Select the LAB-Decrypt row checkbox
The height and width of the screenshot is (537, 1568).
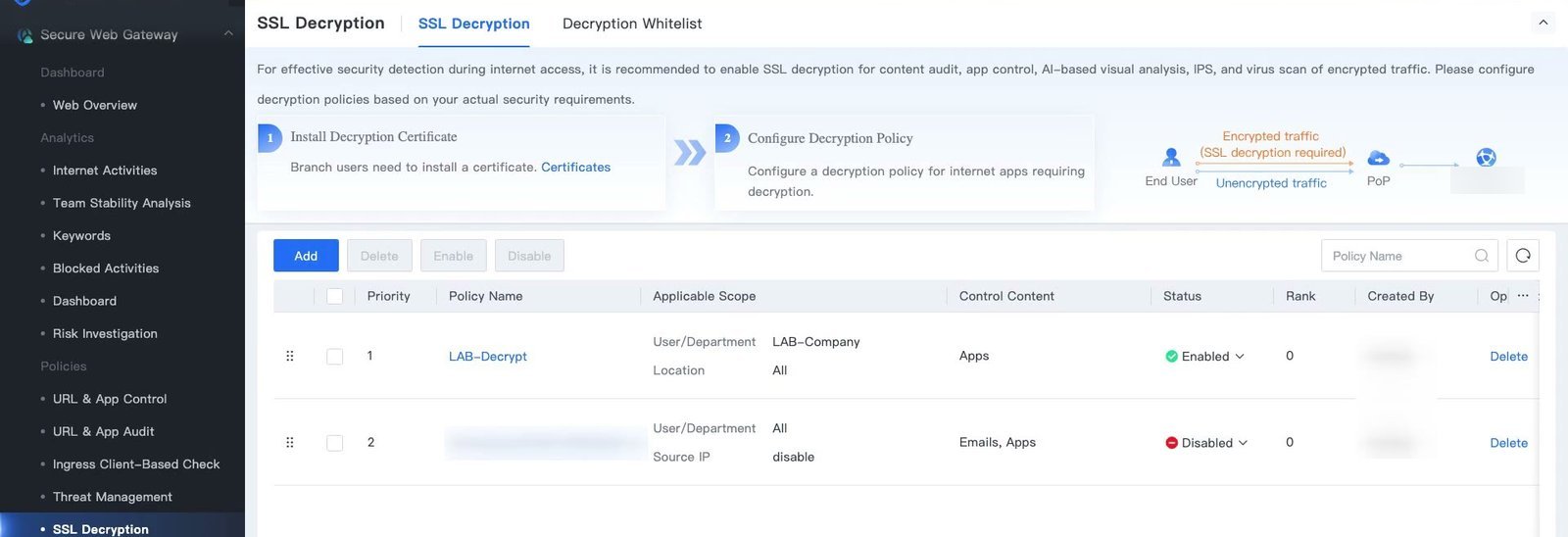[x=335, y=357]
